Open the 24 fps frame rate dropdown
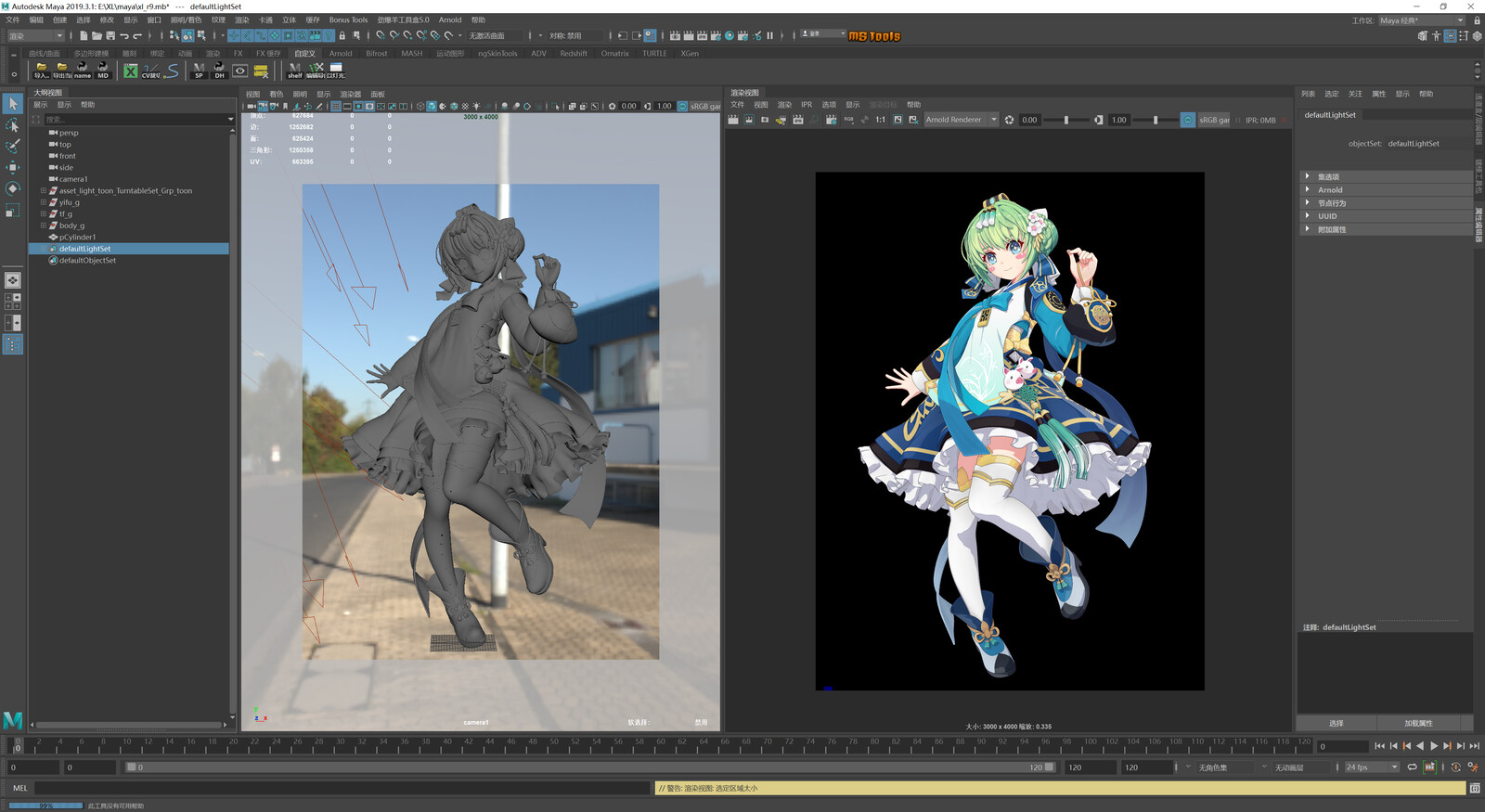1485x812 pixels. 1372,767
